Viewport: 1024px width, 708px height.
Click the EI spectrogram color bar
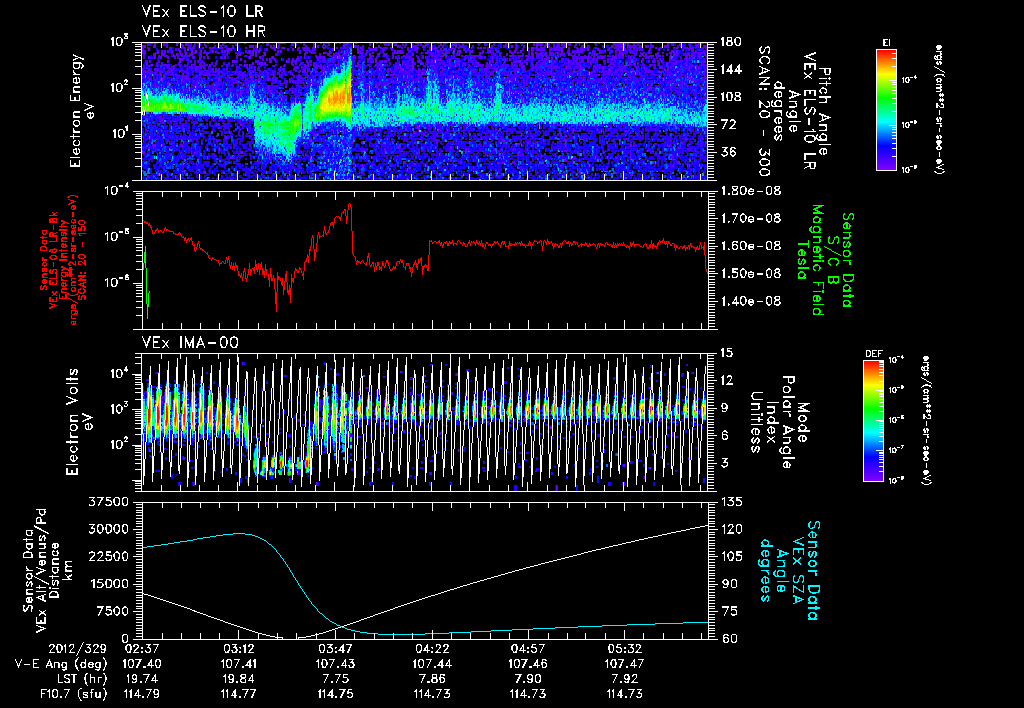pyautogui.click(x=886, y=109)
